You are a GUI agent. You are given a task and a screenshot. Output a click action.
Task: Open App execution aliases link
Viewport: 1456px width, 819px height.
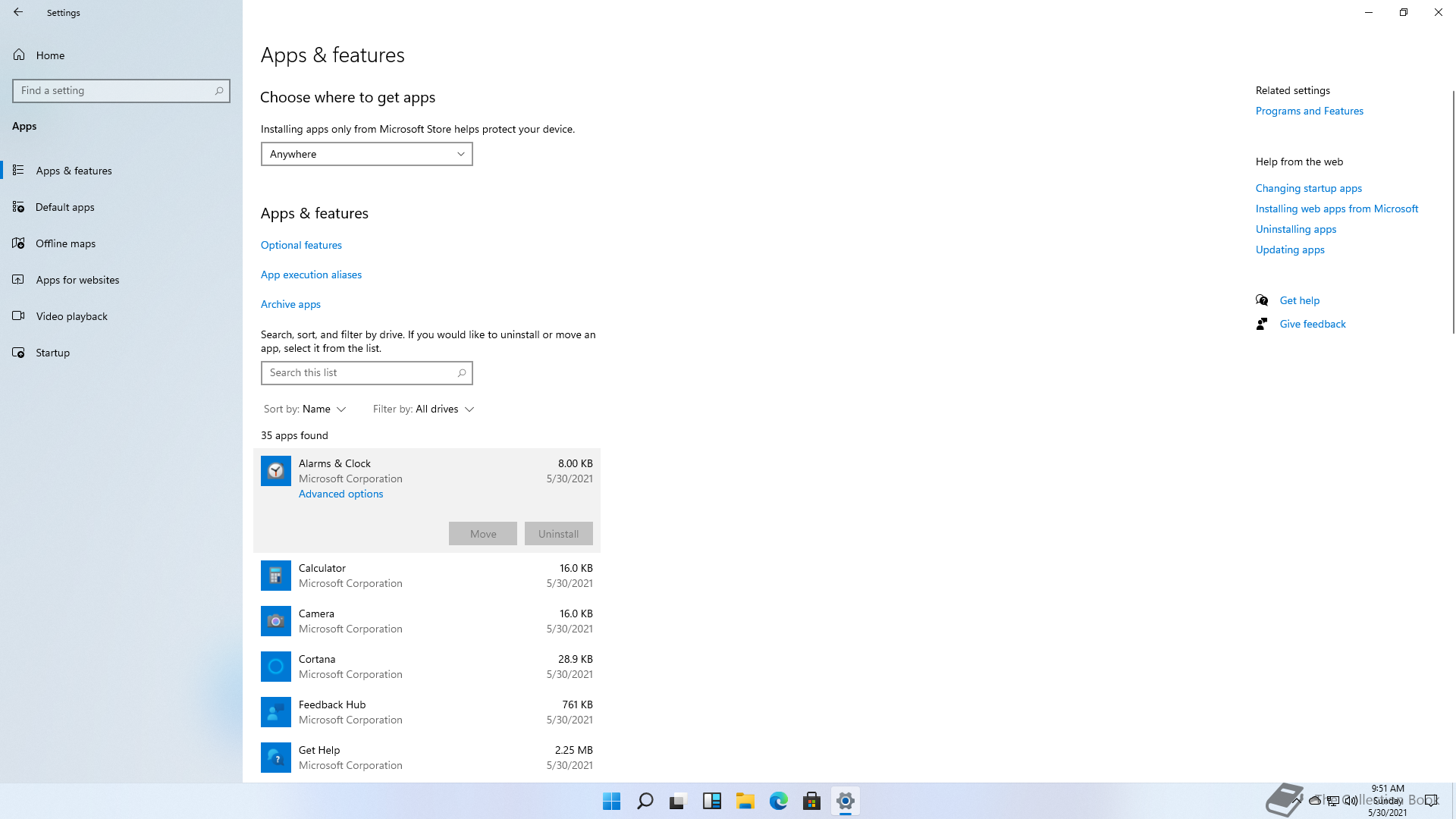click(311, 275)
